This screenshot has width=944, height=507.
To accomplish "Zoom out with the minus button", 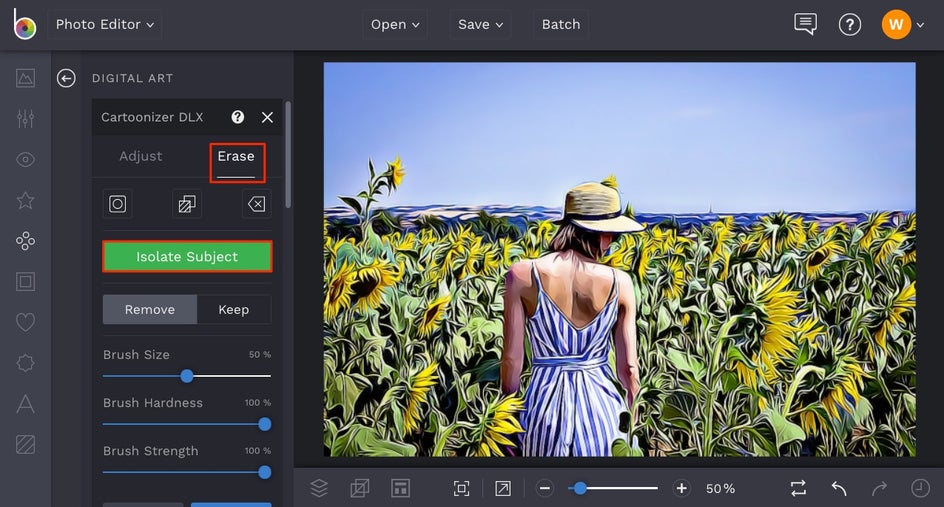I will [x=545, y=488].
